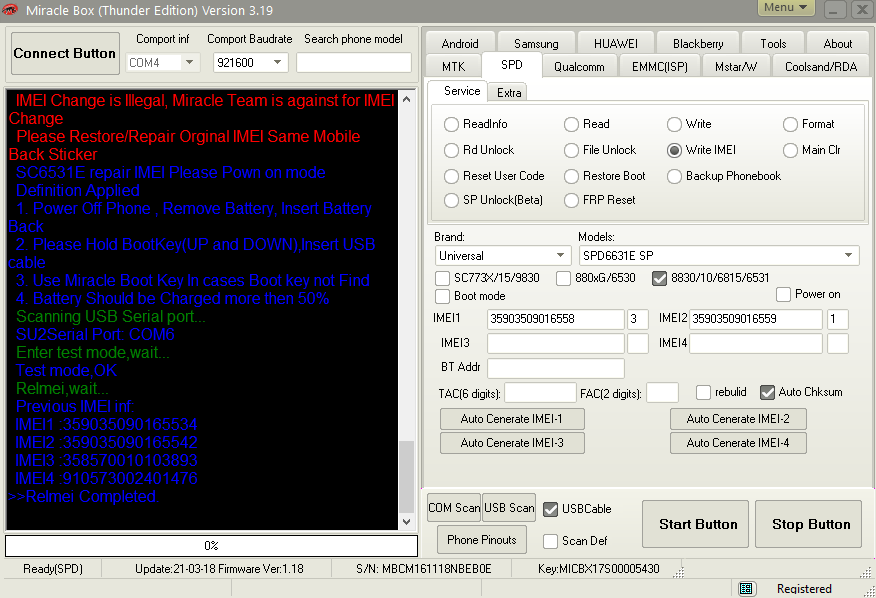Screen dimensions: 876x598
Task: Click the Miracle Box app logo icon
Action: pos(9,10)
